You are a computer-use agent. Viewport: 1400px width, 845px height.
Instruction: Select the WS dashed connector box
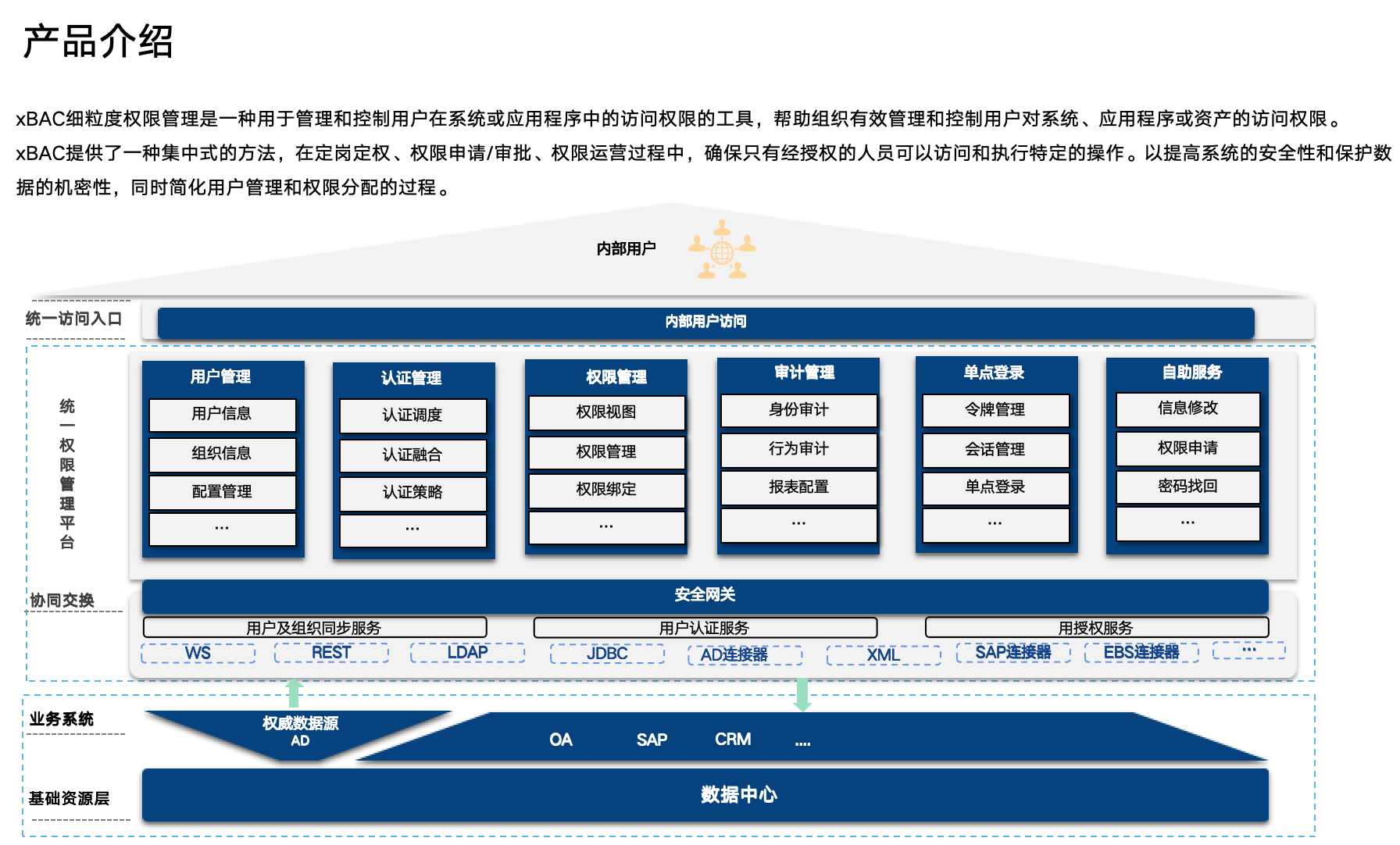198,653
